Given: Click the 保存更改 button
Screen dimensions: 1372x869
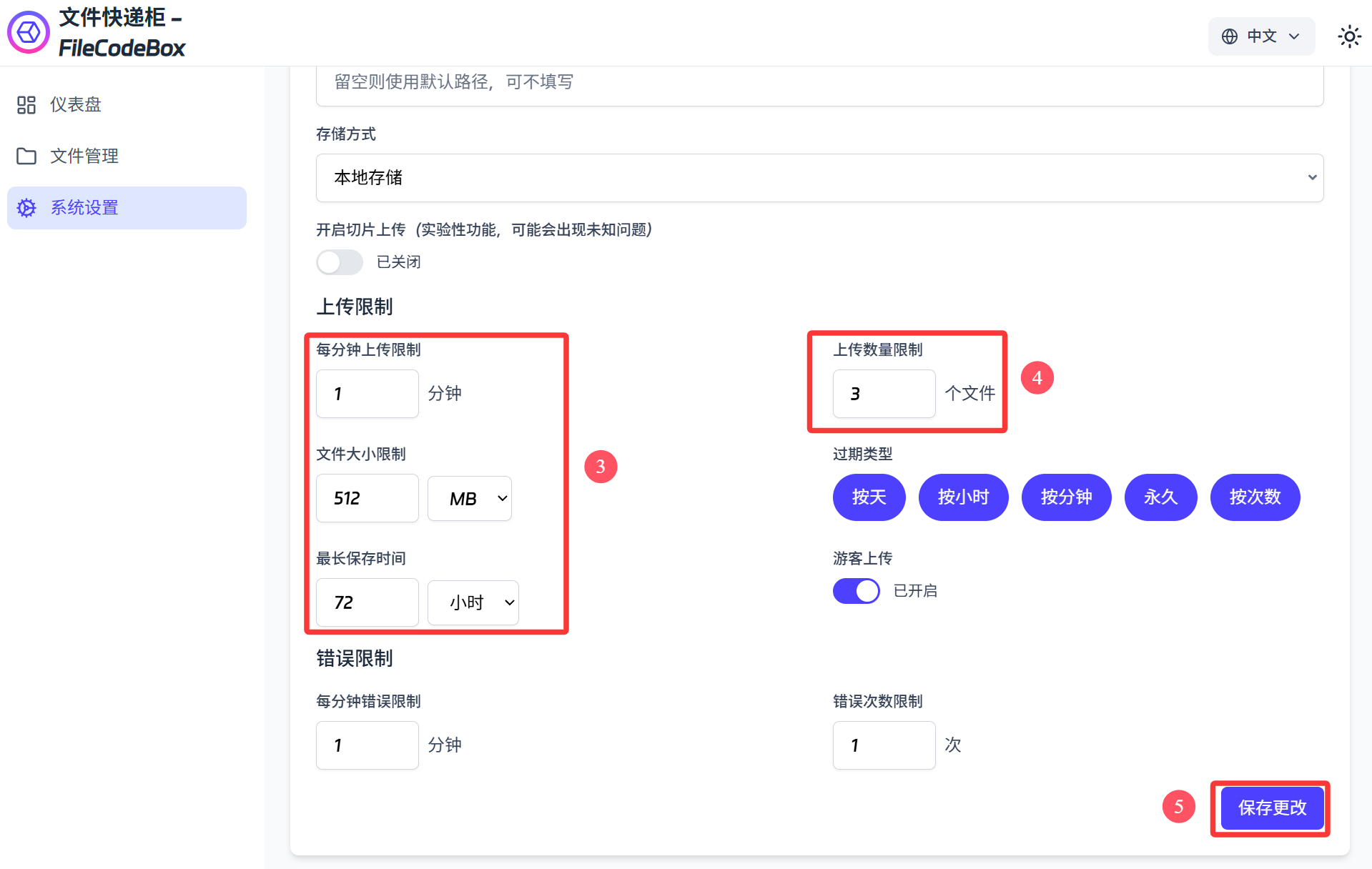Looking at the screenshot, I should click(x=1272, y=808).
